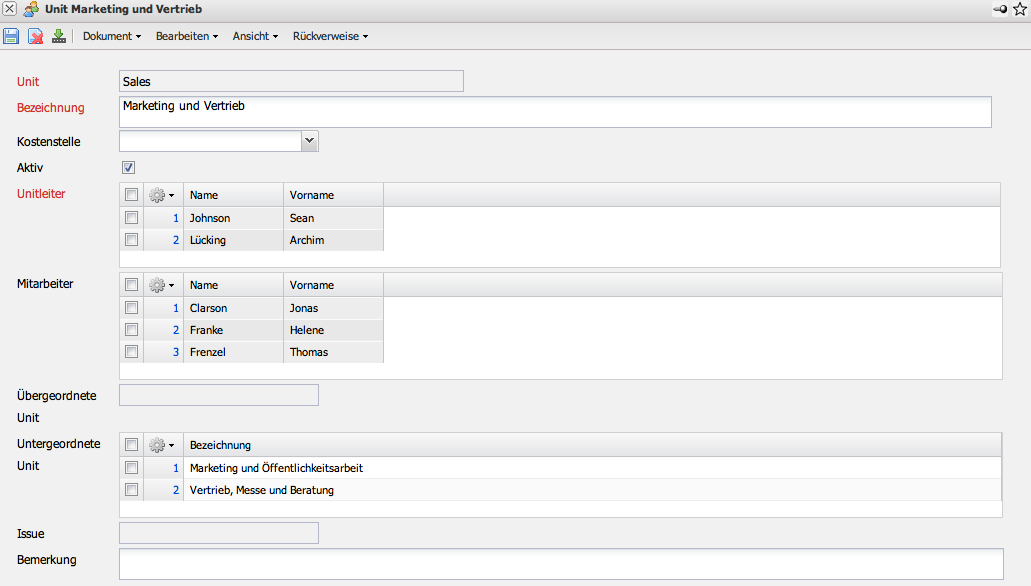Viewport: 1031px width, 586px height.
Task: Click the blue floppy disk save icon
Action: pos(11,37)
